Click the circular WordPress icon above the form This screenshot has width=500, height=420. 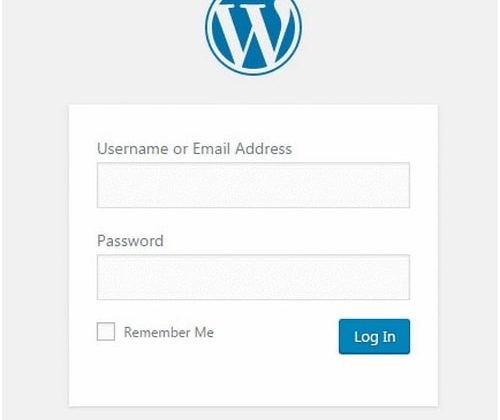254,33
